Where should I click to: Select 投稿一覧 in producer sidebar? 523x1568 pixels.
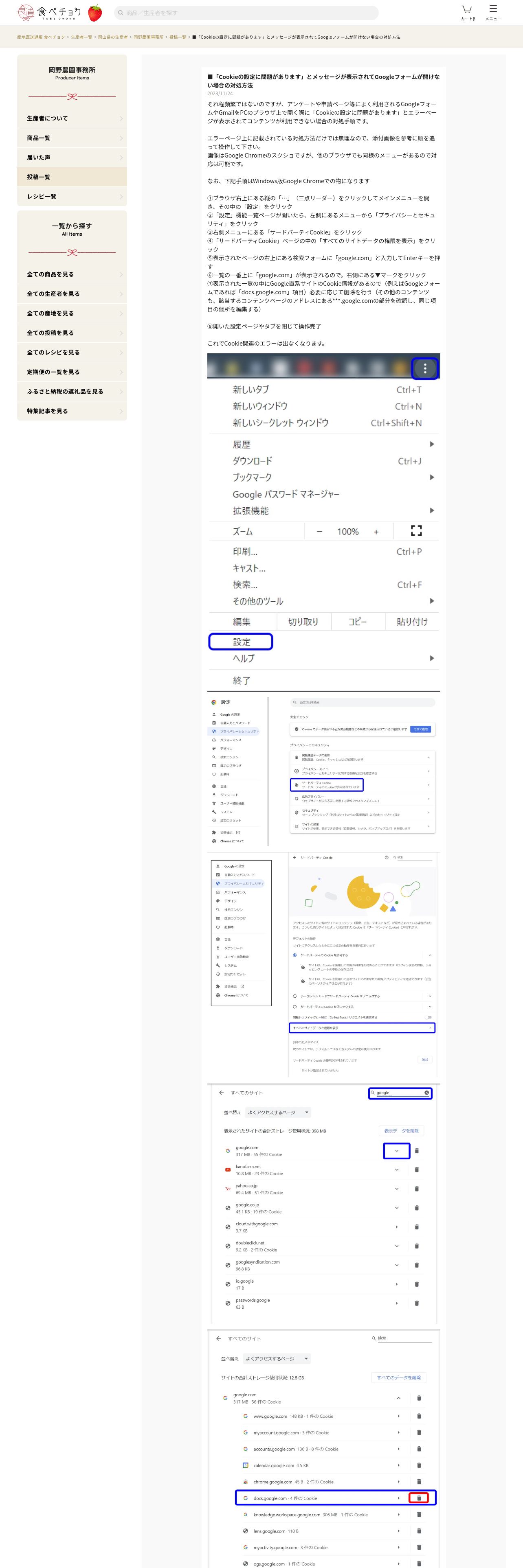[72, 177]
